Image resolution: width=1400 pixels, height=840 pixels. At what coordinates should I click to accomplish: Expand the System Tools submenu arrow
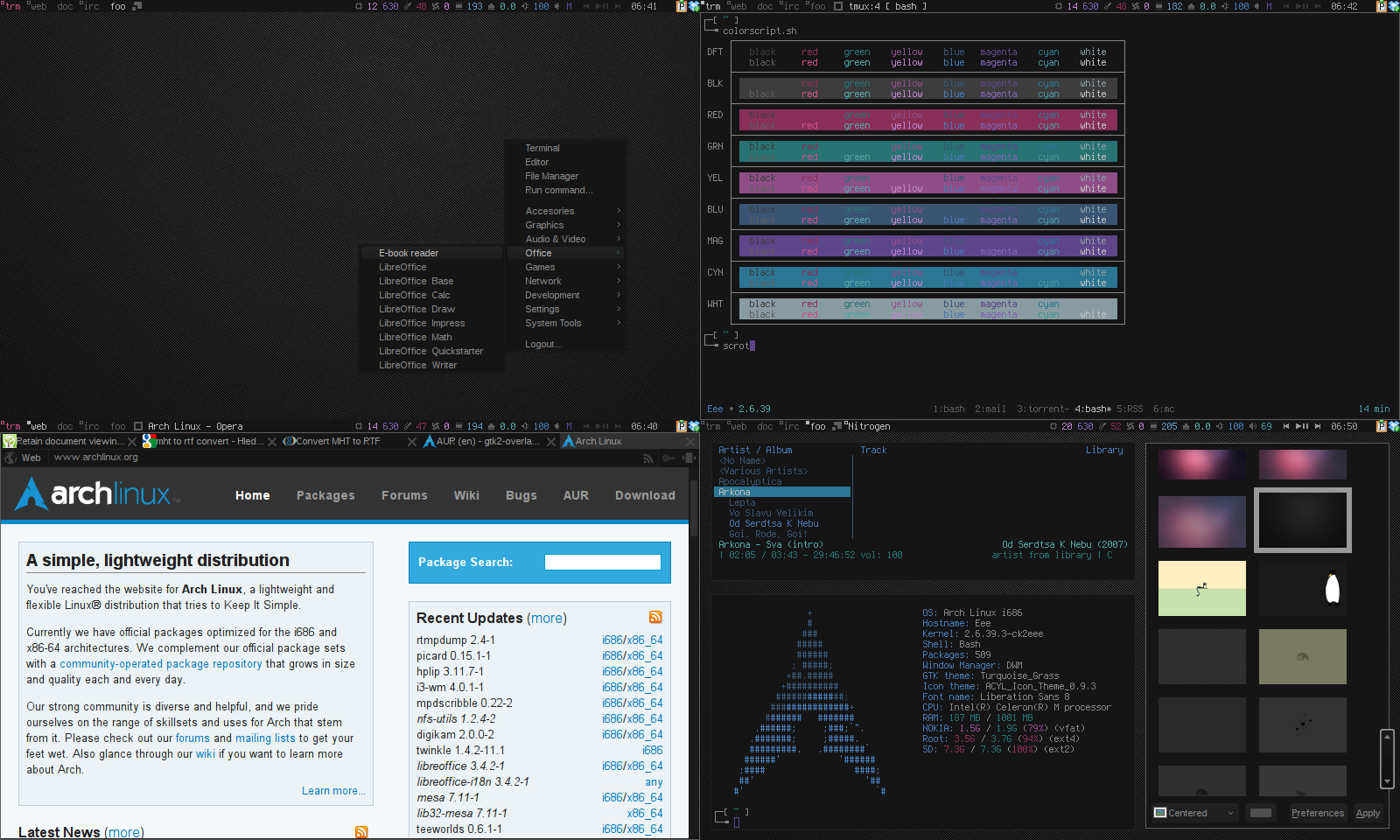pos(619,323)
